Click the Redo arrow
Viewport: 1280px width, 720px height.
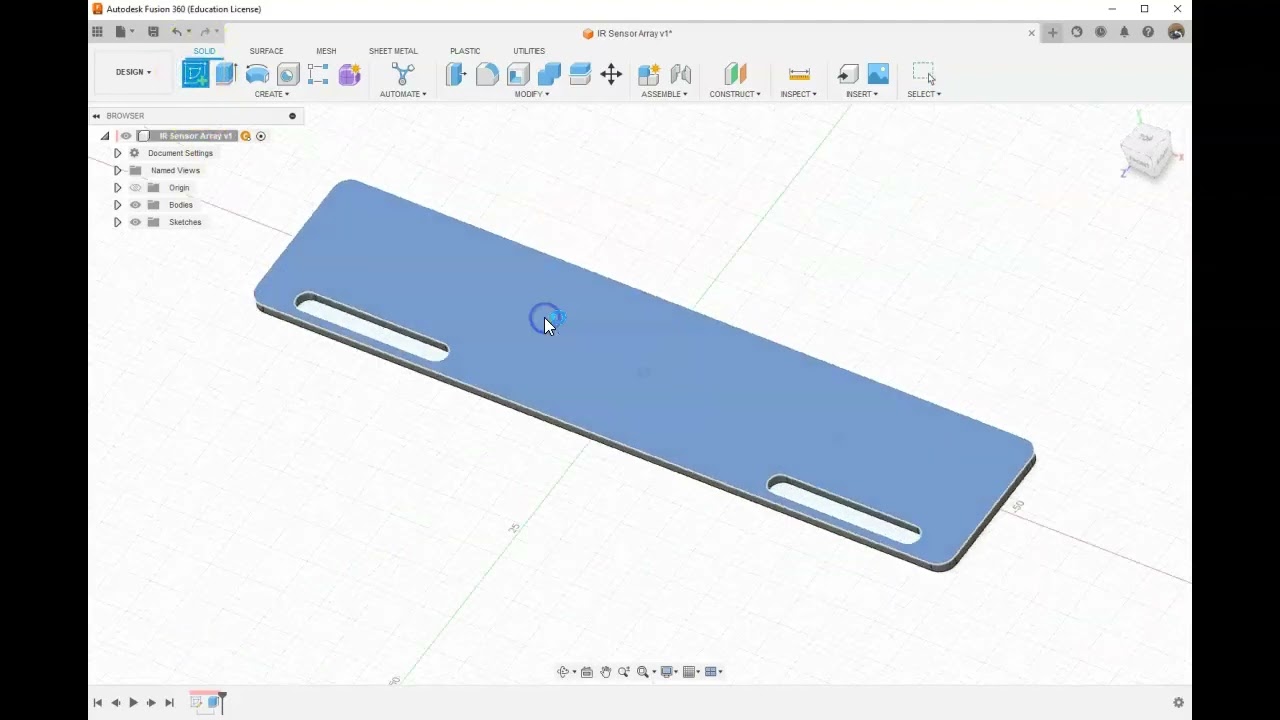click(x=205, y=32)
